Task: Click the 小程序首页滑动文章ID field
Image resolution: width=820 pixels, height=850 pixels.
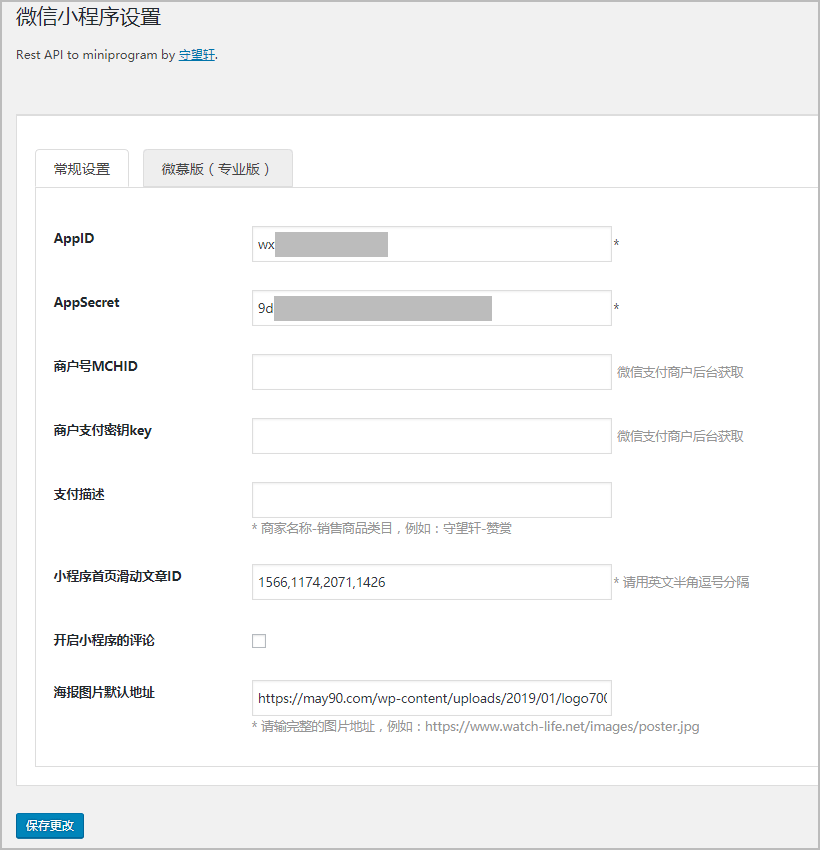Action: click(430, 582)
